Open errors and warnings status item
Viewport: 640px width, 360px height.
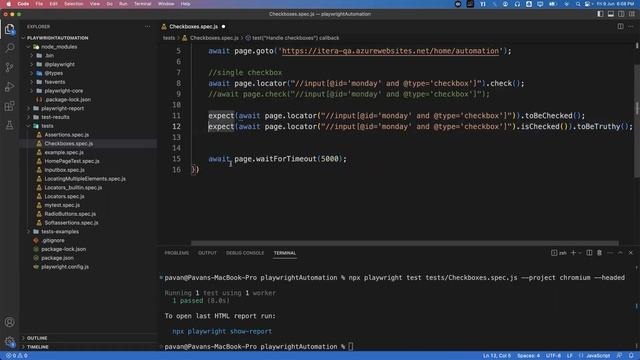tap(17, 356)
